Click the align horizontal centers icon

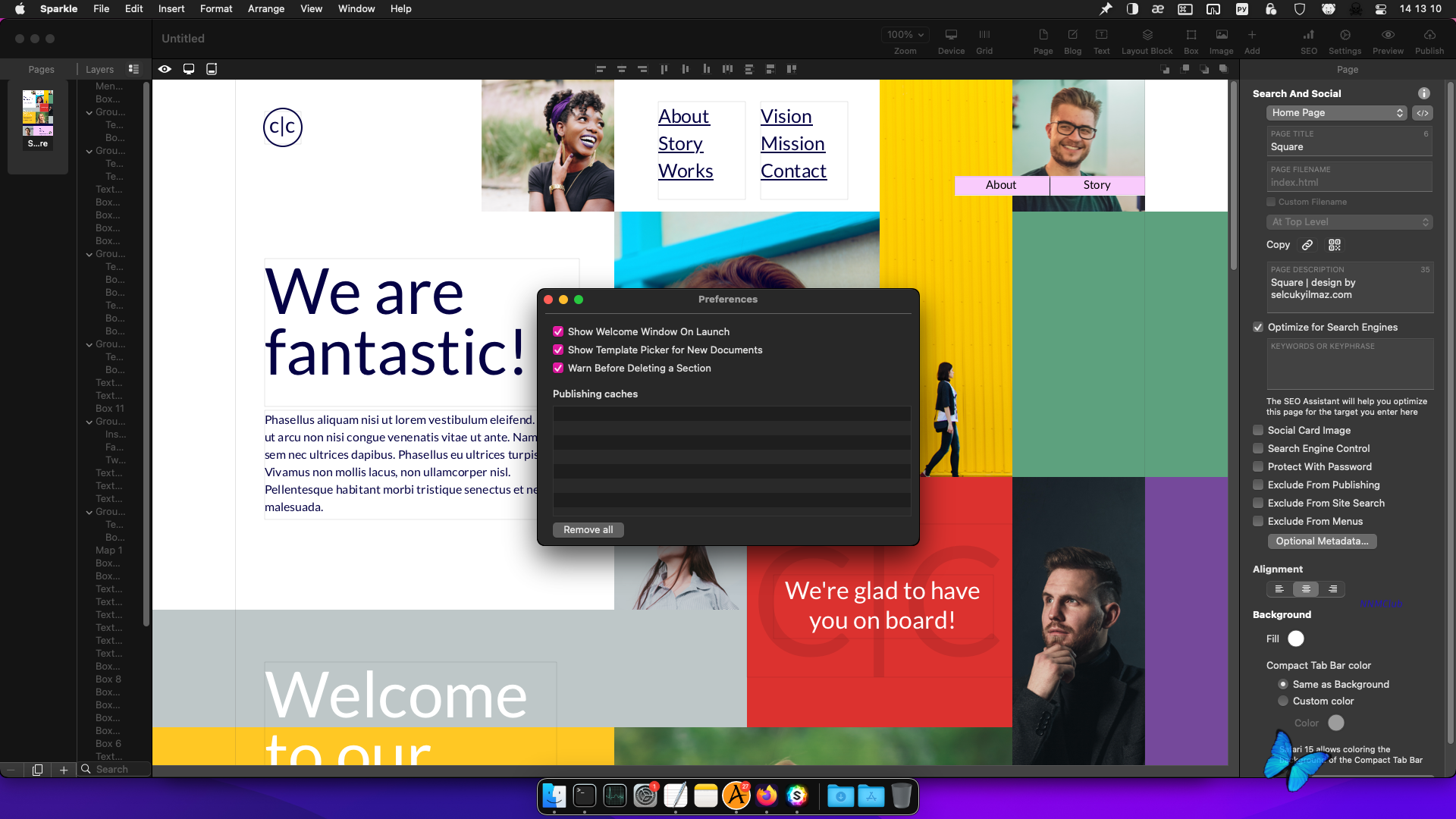[622, 69]
